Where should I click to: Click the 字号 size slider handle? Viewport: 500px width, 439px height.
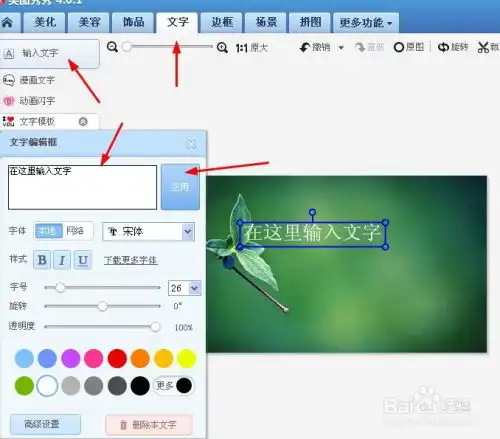(x=60, y=287)
